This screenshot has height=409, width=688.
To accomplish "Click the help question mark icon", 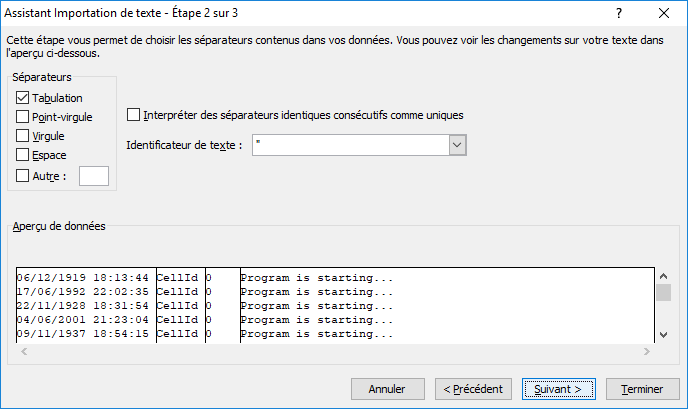I will [620, 14].
